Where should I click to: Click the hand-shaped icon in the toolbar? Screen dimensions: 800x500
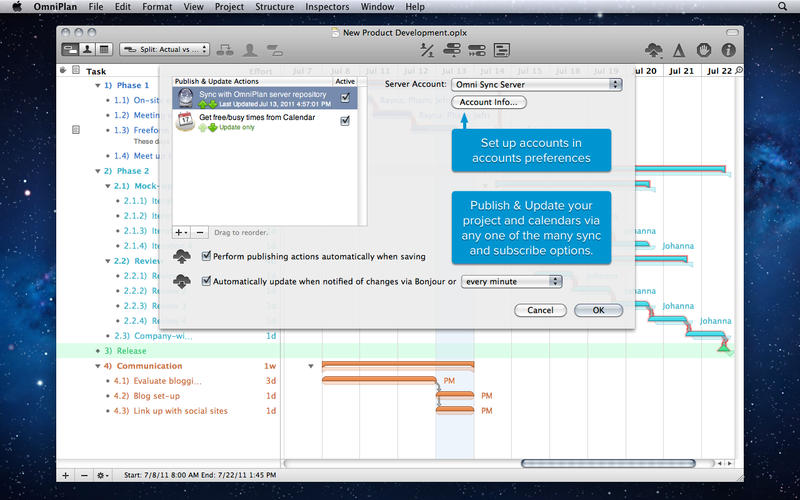pyautogui.click(x=704, y=48)
